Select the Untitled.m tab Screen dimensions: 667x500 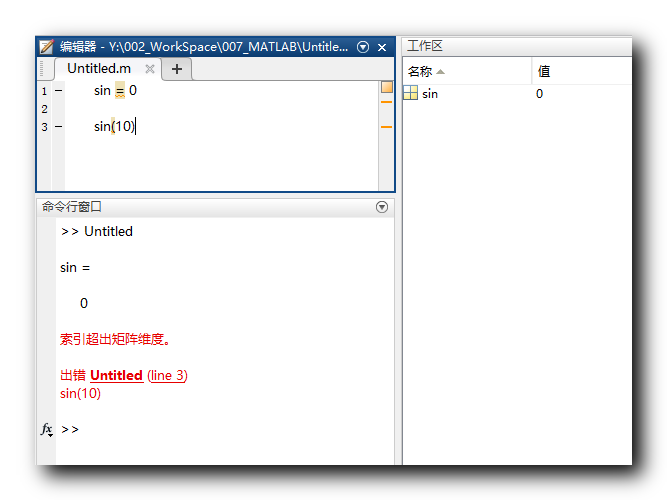(99, 69)
